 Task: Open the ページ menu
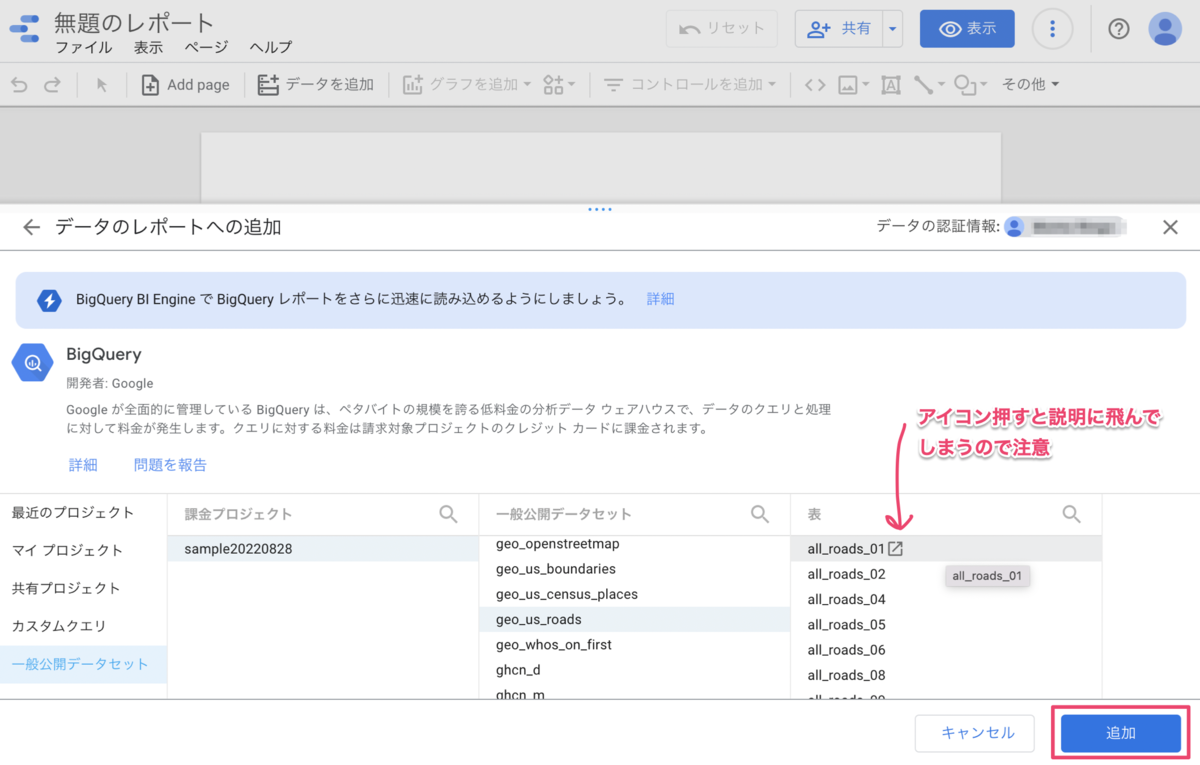pos(206,47)
